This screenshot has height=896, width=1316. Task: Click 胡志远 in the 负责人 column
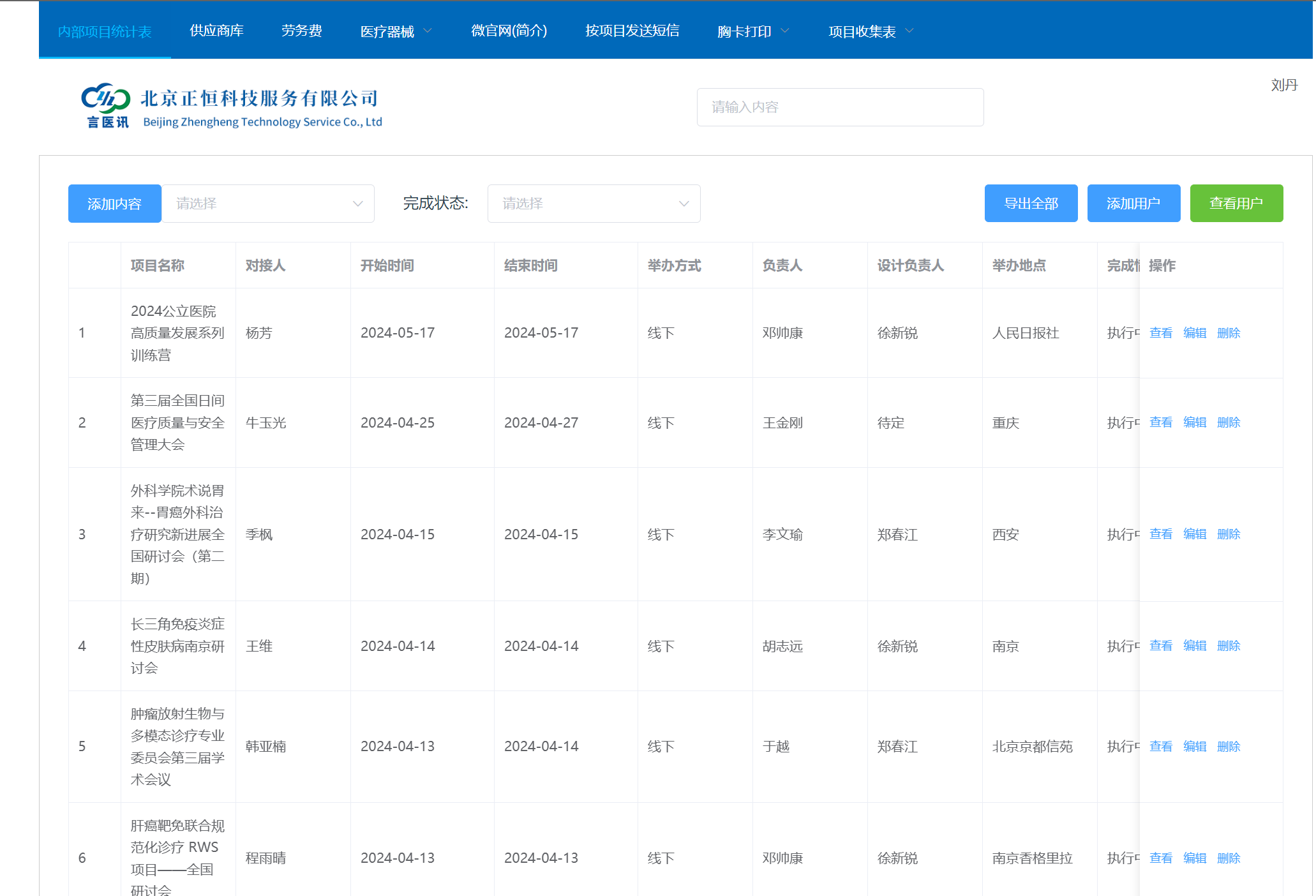tap(782, 646)
